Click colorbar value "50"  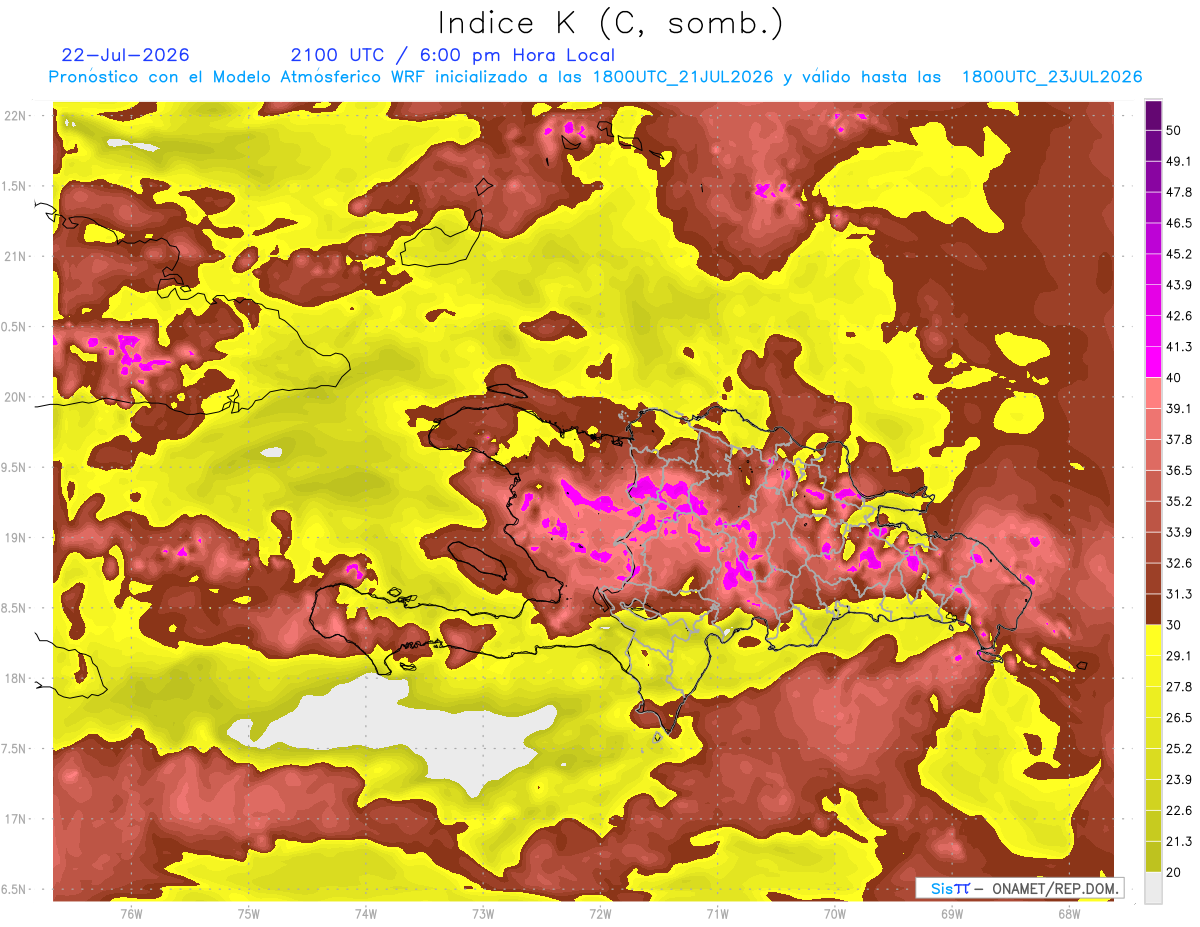point(1174,130)
